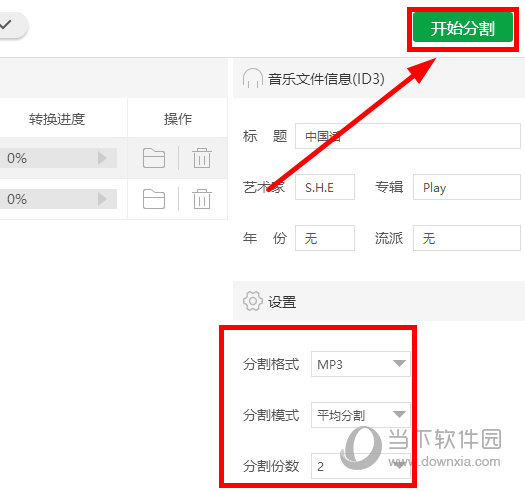Edit the 标题 title field
525x491 pixels.
click(408, 136)
